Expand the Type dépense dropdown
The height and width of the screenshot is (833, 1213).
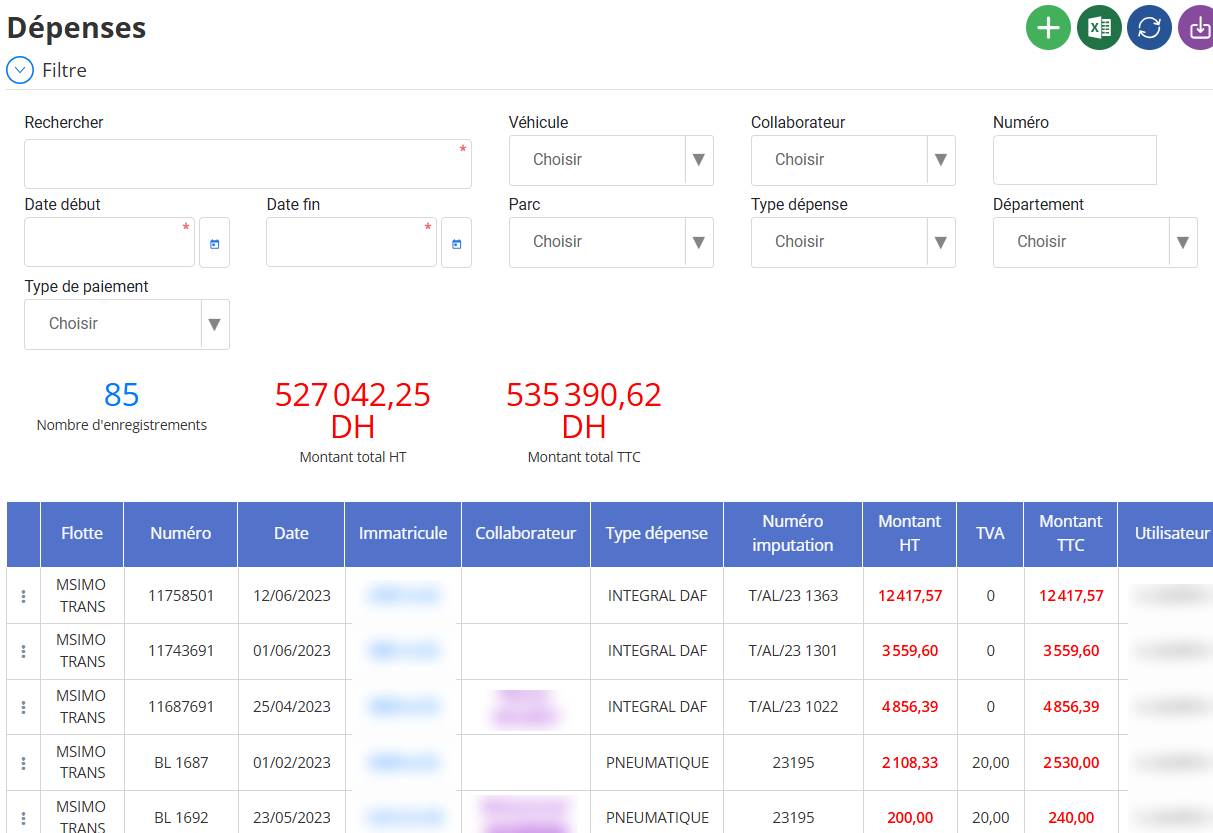tap(853, 242)
